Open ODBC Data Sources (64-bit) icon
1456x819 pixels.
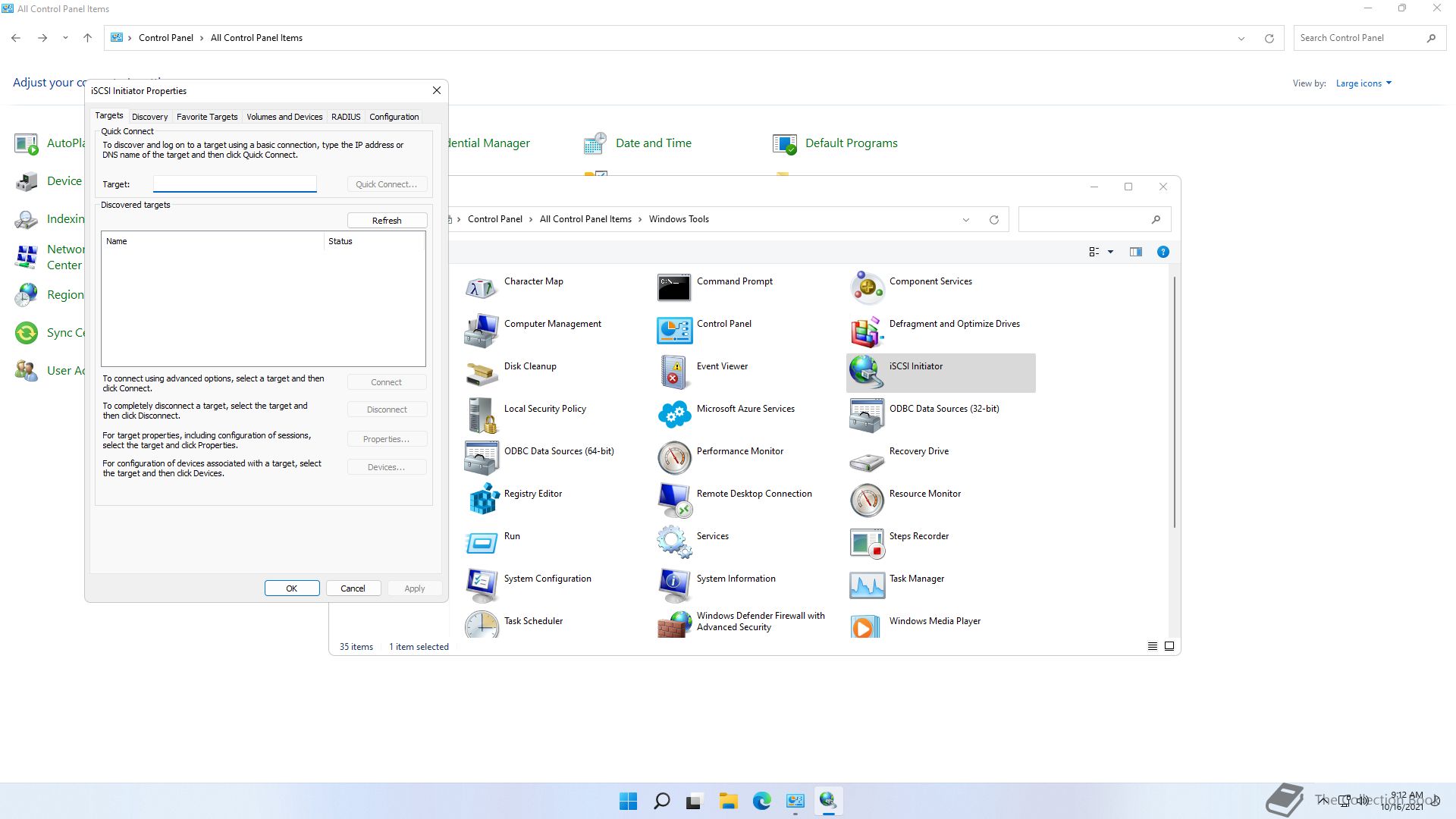482,458
